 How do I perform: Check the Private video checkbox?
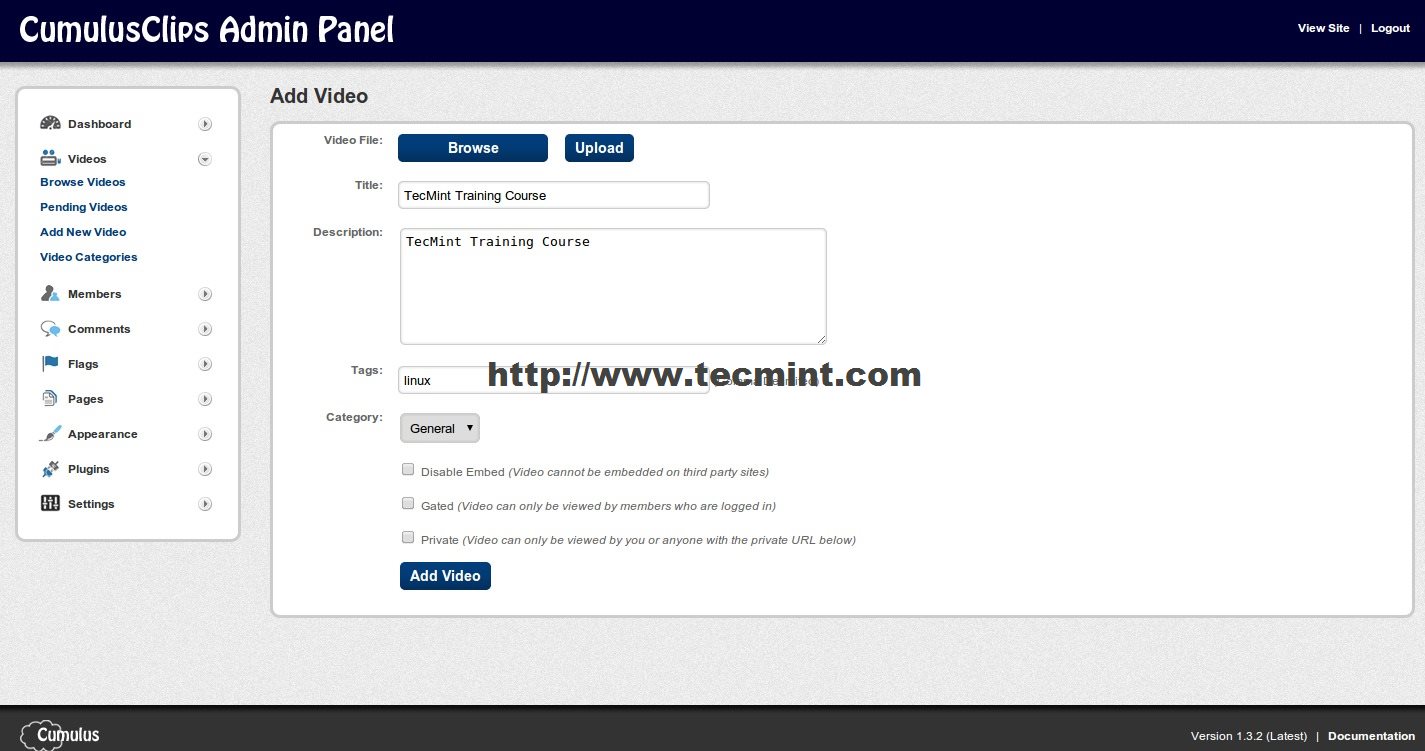click(408, 538)
